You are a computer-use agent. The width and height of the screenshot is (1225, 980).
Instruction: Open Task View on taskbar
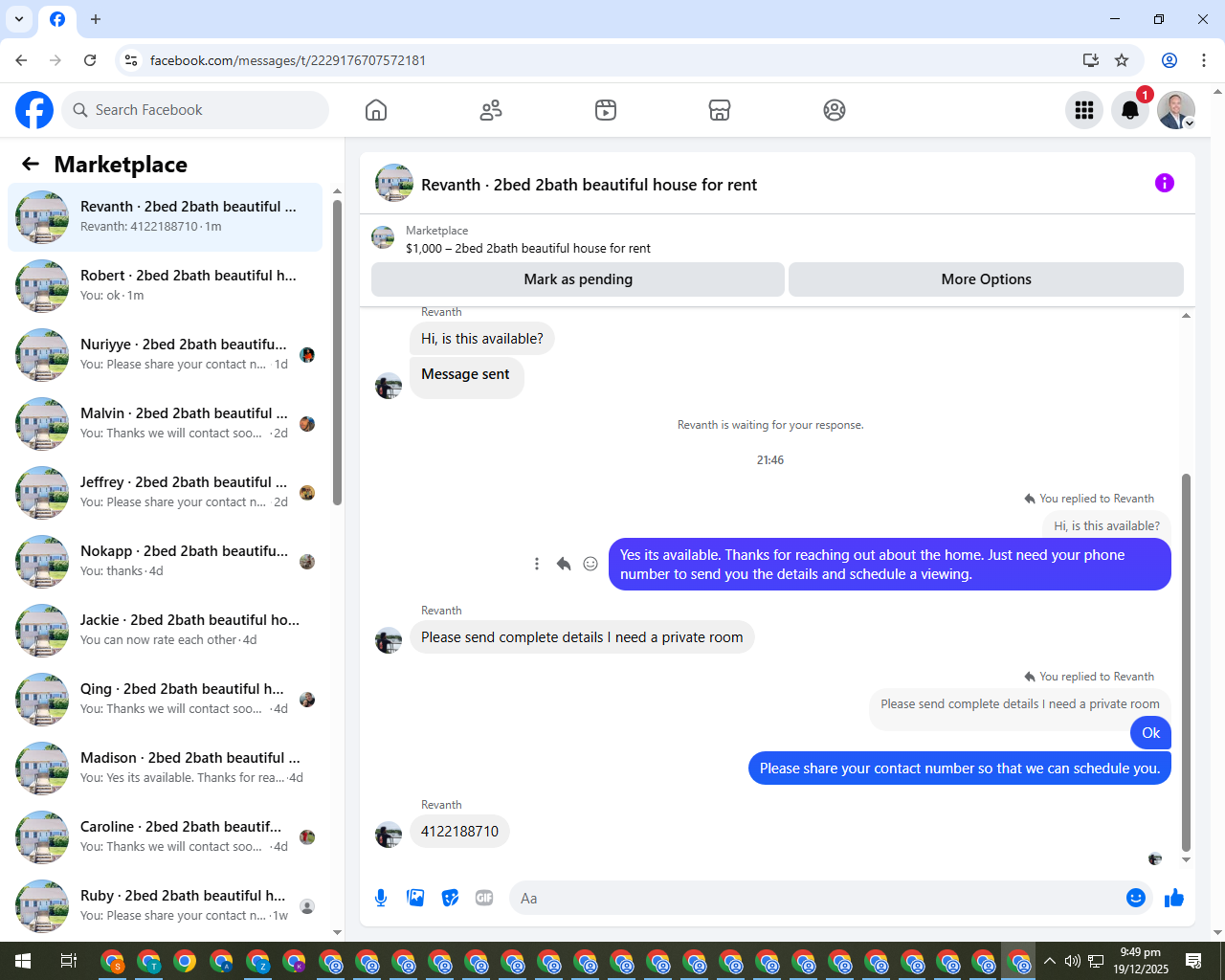point(69,961)
